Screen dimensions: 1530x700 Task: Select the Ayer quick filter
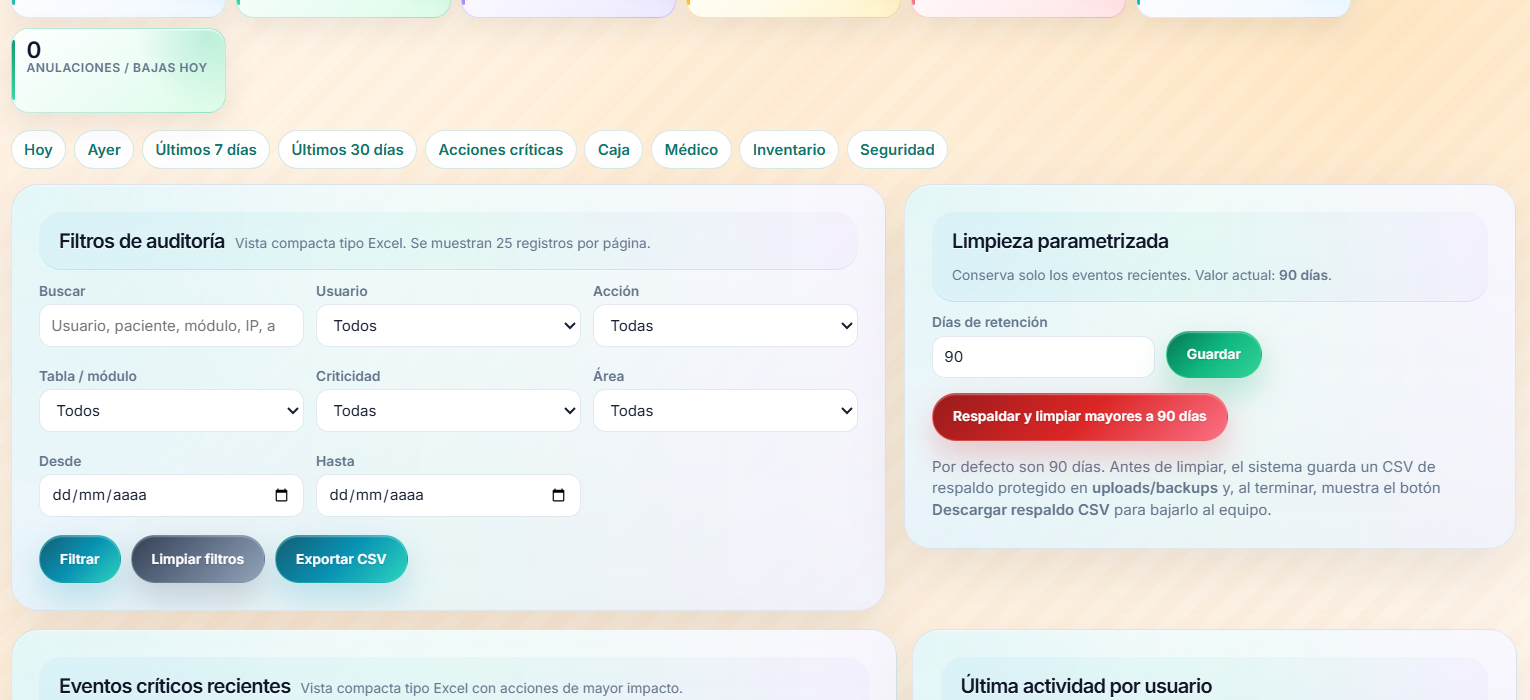[104, 150]
